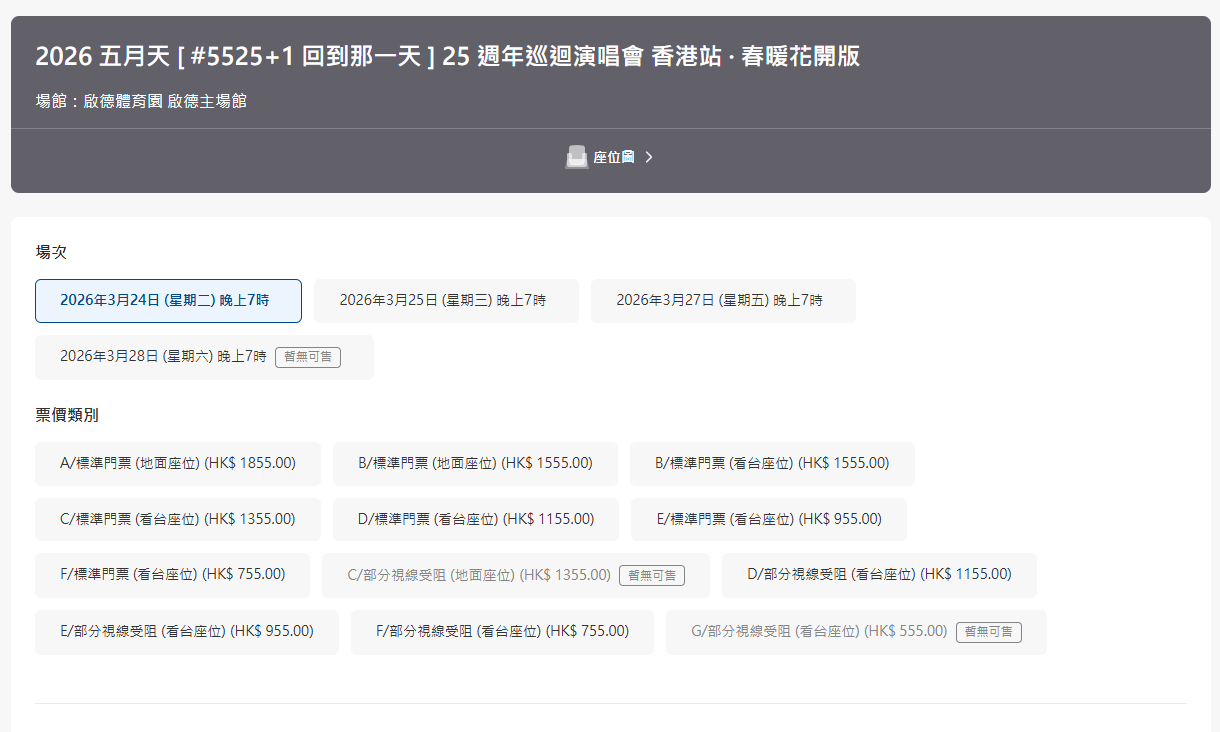Select C/標準門票 看台座位 HK$ 1355.00
The image size is (1220, 732).
[178, 519]
